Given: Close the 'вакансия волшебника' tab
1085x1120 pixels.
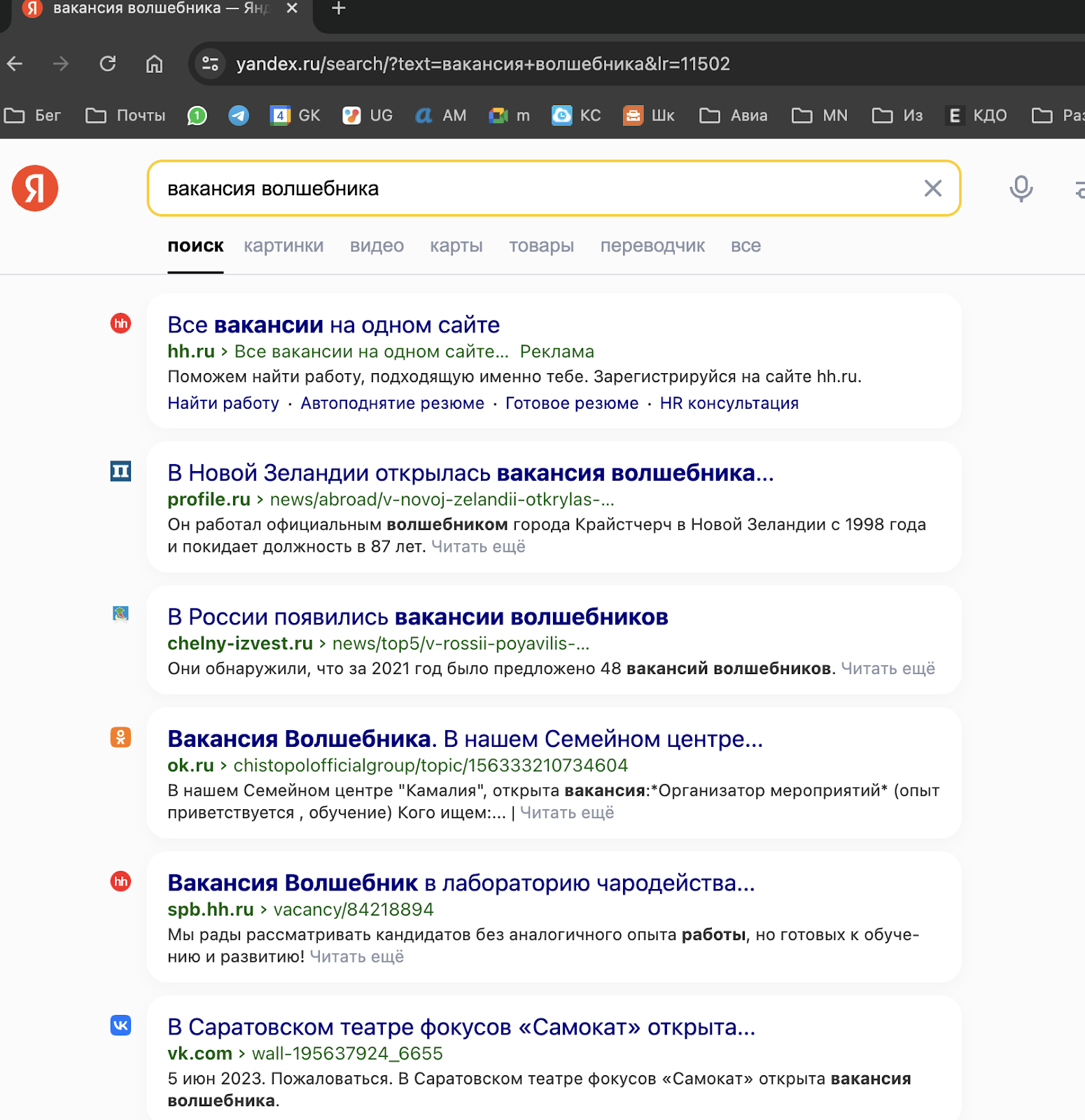Looking at the screenshot, I should tap(293, 8).
